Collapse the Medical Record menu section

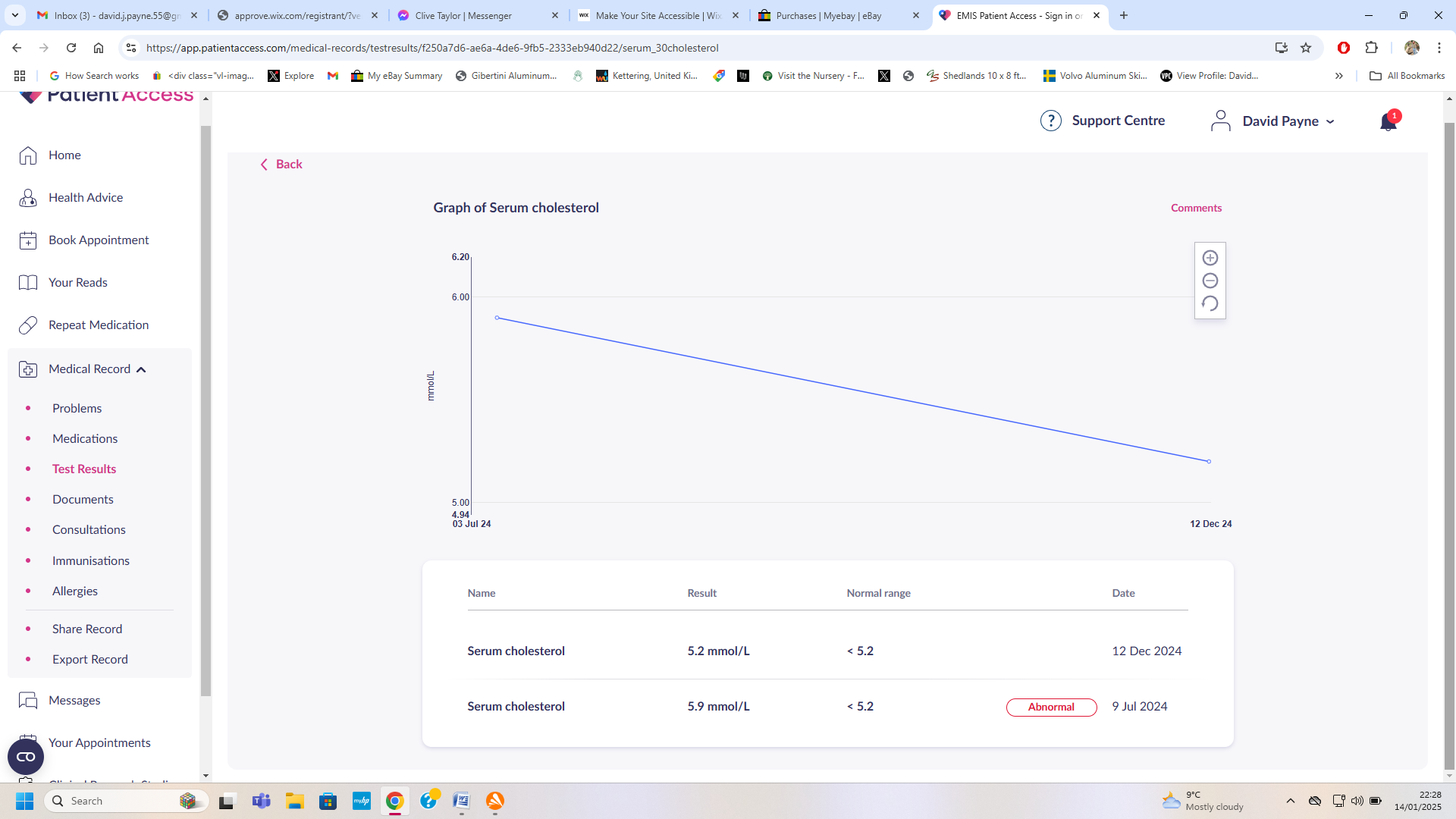(141, 369)
